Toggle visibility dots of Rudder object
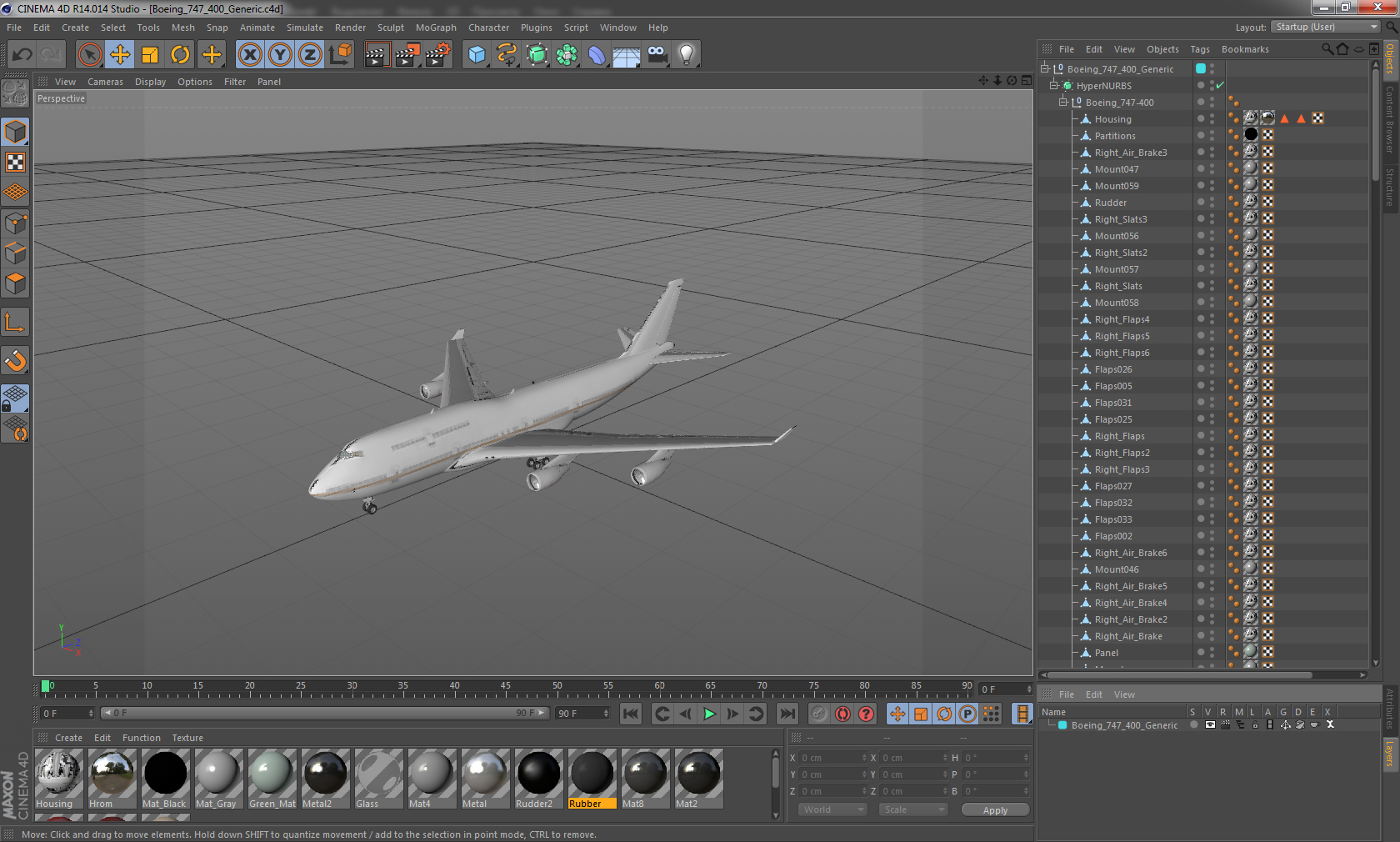 1212,202
